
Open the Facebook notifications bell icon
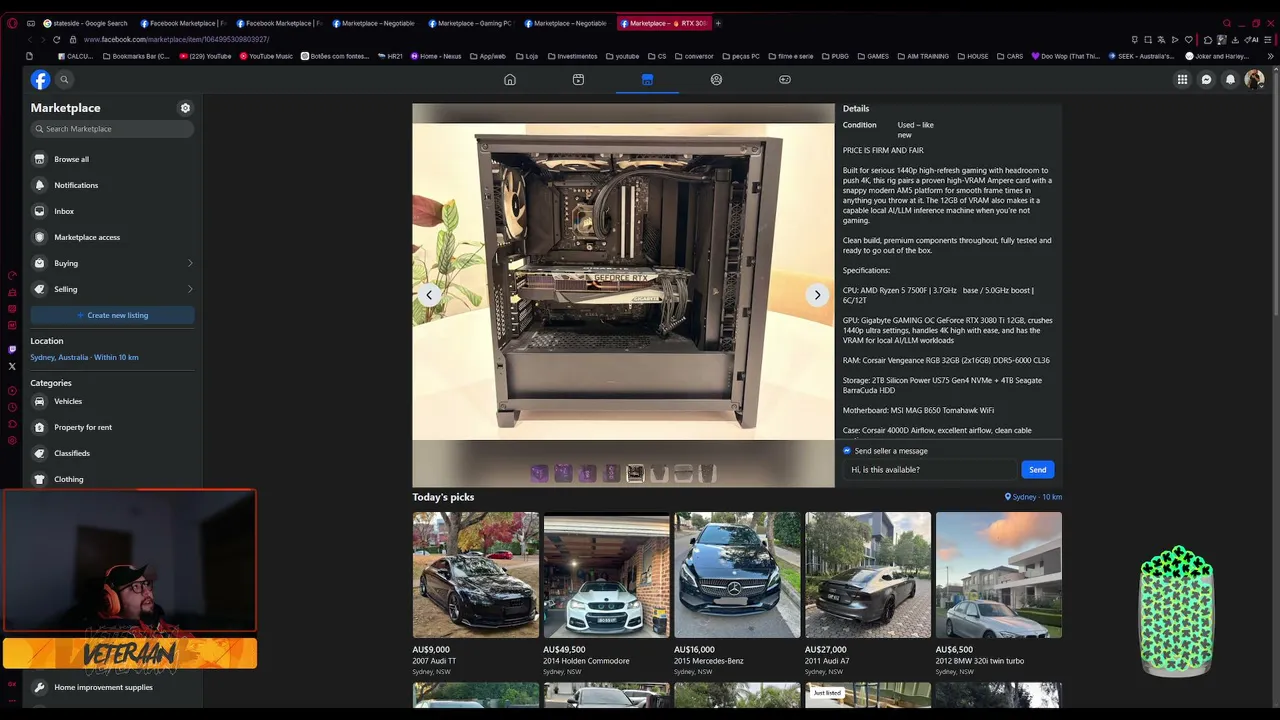click(x=1230, y=79)
